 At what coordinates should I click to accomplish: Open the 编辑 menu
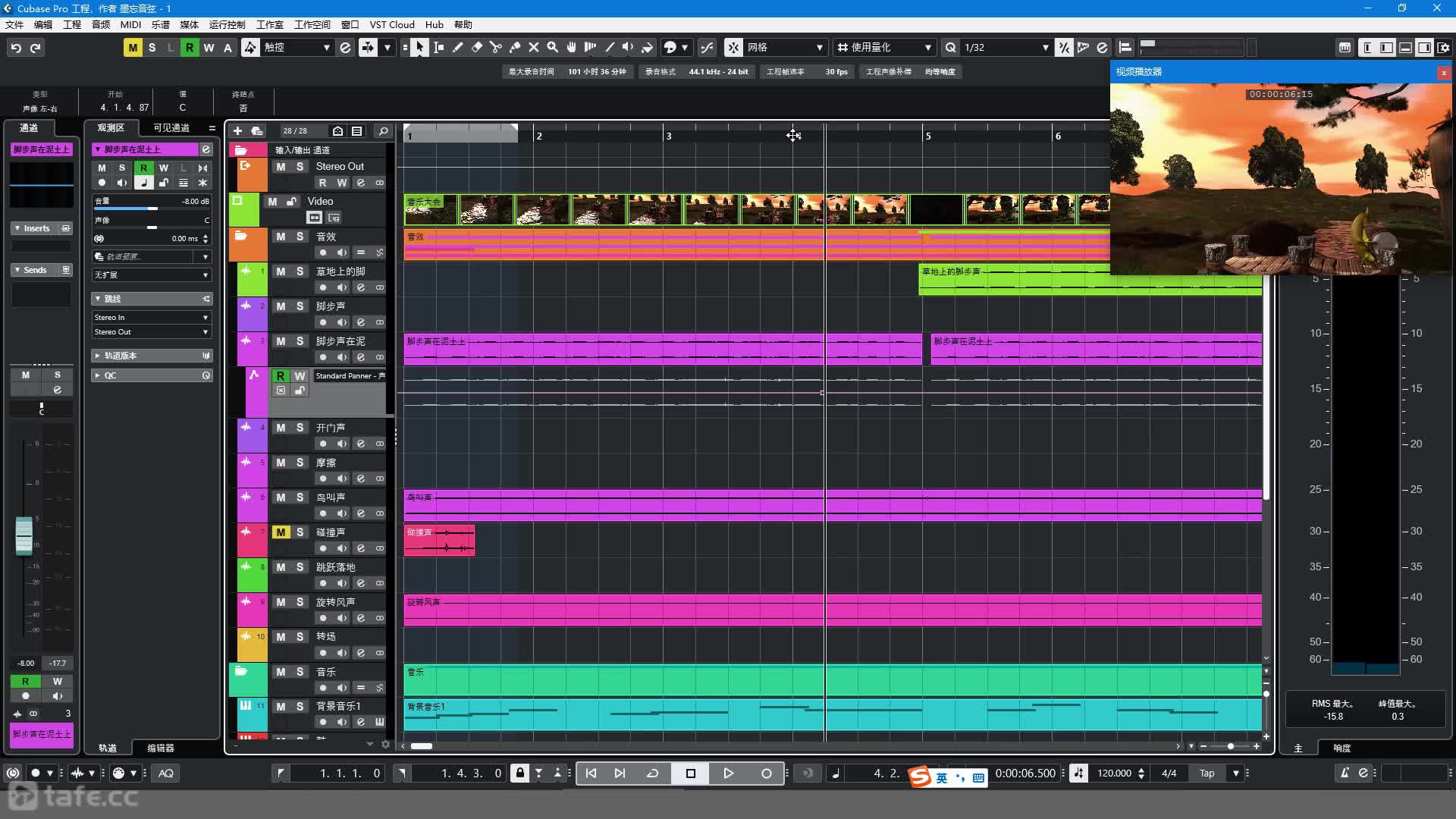[43, 24]
